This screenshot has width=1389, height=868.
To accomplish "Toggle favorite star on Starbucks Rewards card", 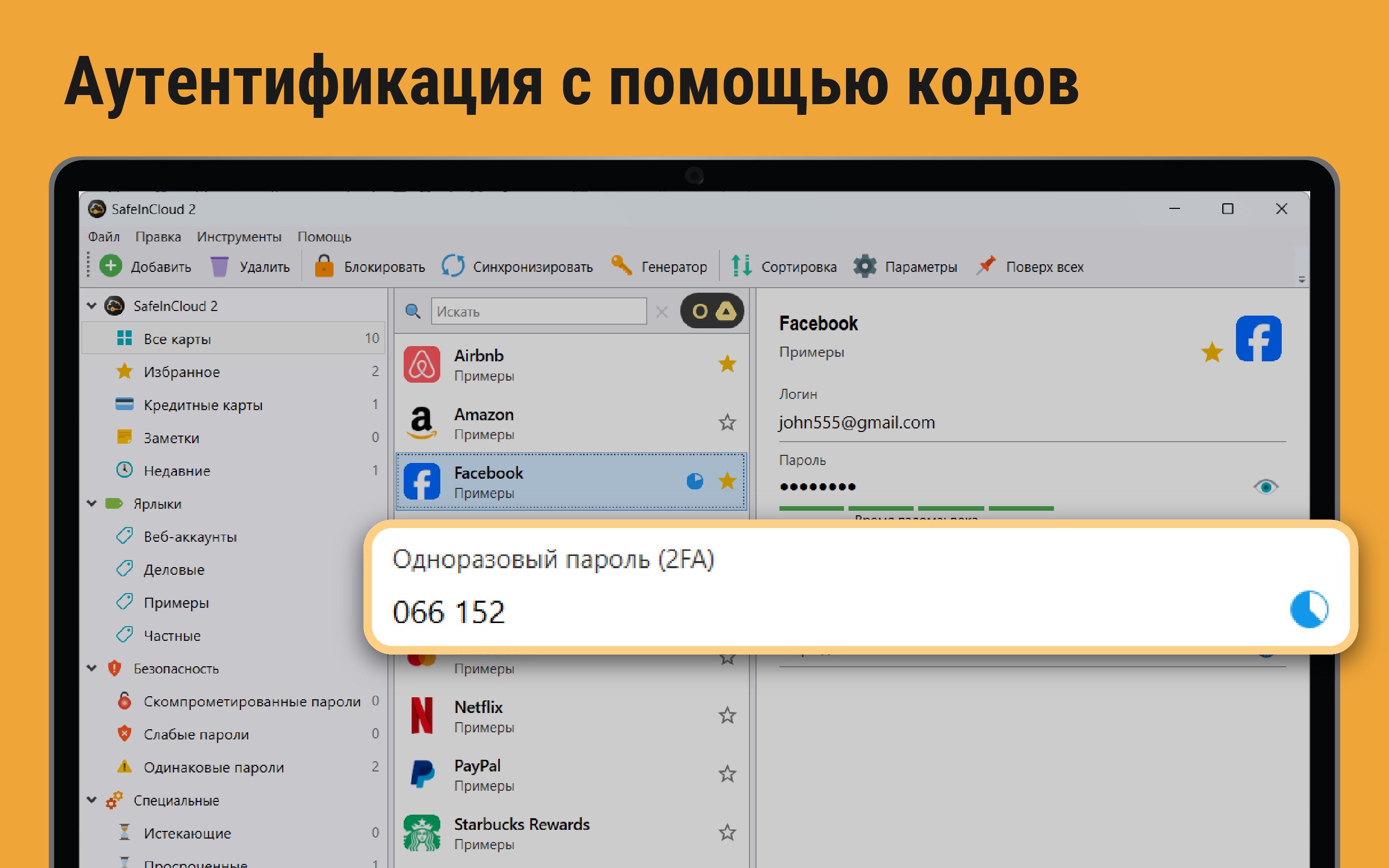I will click(x=727, y=832).
